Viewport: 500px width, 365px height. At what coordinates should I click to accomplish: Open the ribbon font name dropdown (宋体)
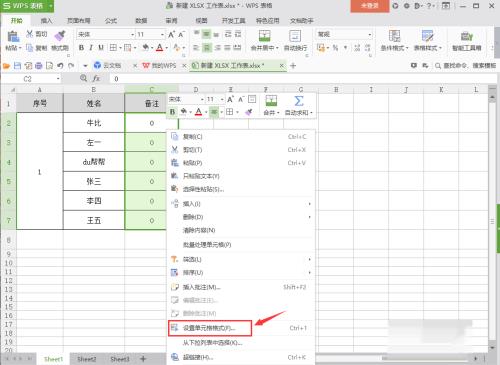132,34
